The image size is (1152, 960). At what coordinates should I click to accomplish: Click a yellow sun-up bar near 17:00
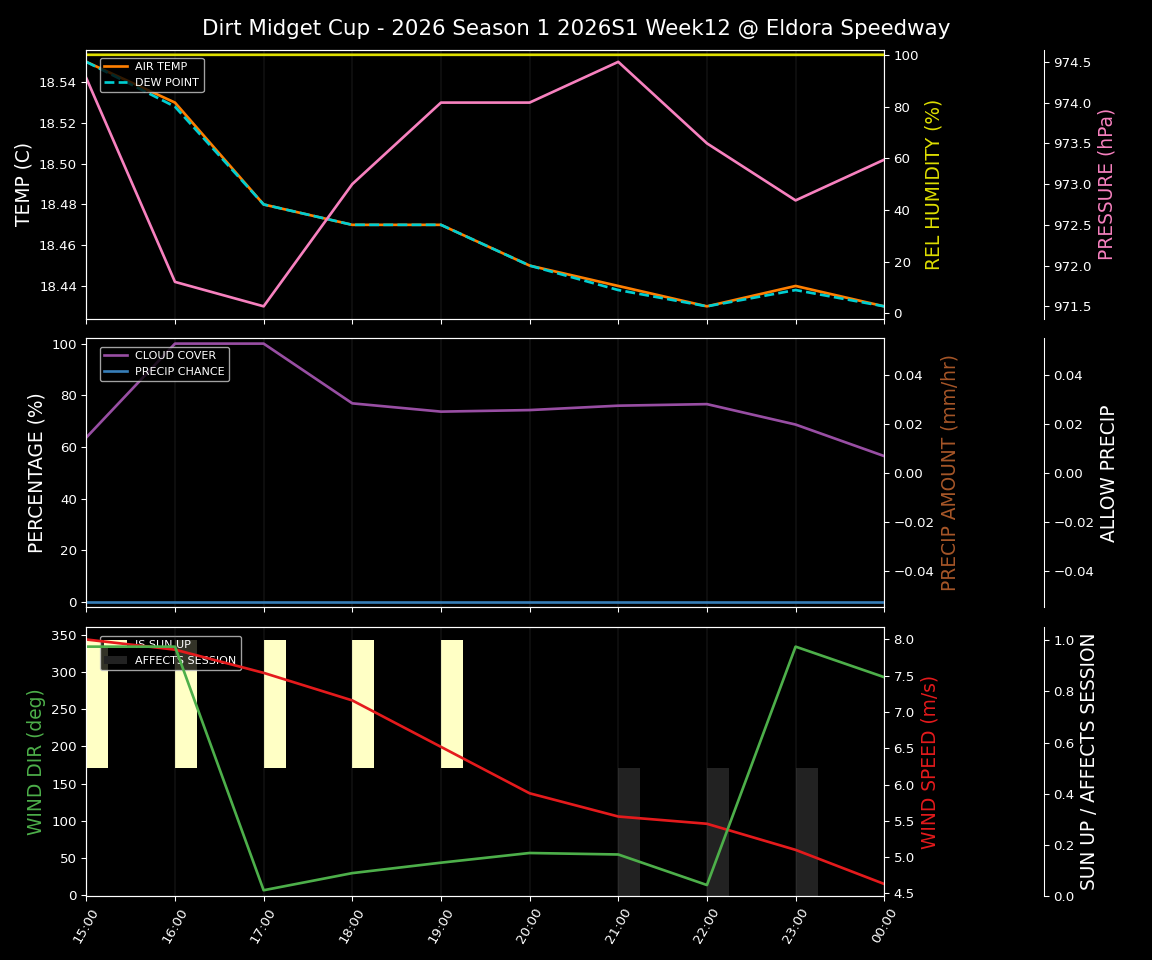pos(274,700)
